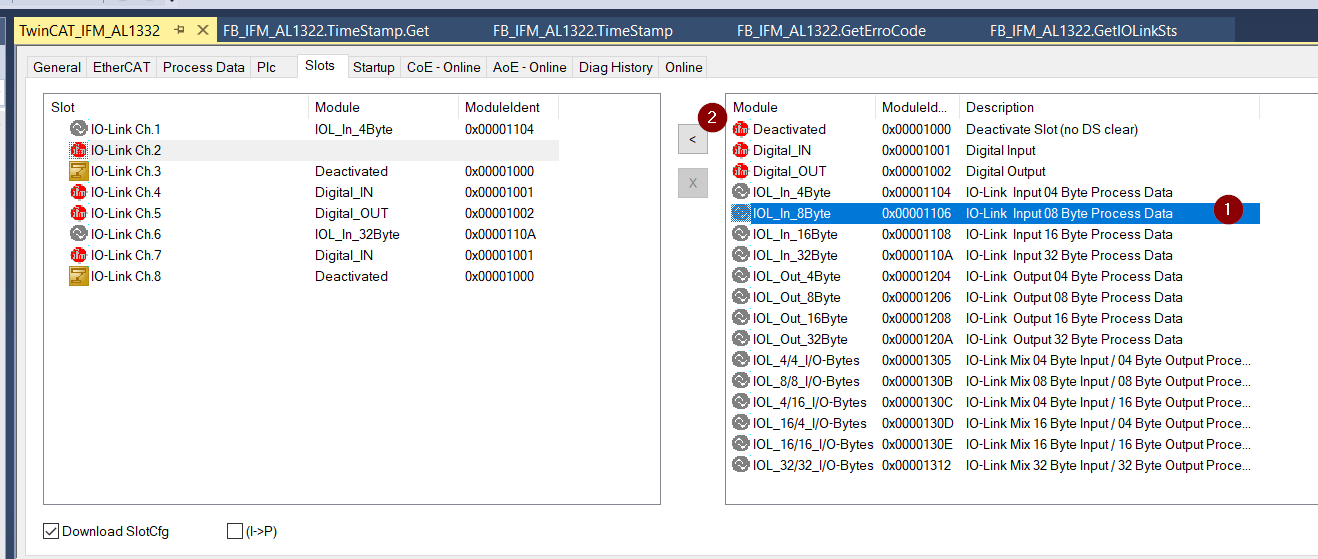The image size is (1318, 559).
Task: Click the IOL_4/16_I/O-Bytes module icon
Action: 741,402
